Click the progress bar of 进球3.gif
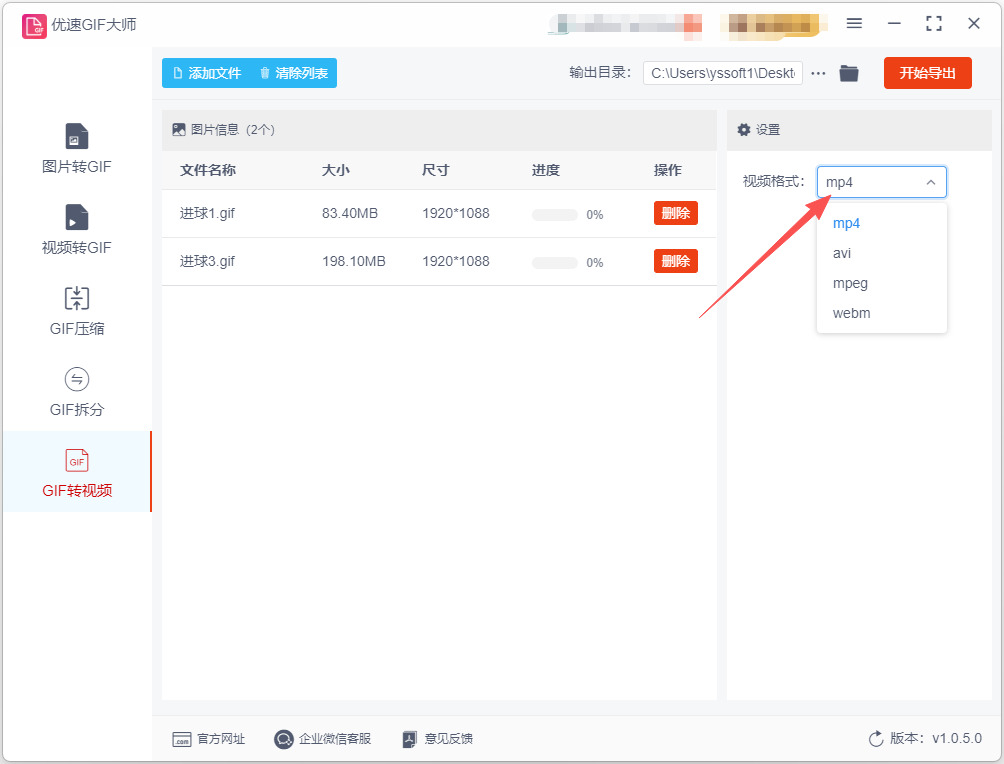This screenshot has height=764, width=1004. point(555,263)
